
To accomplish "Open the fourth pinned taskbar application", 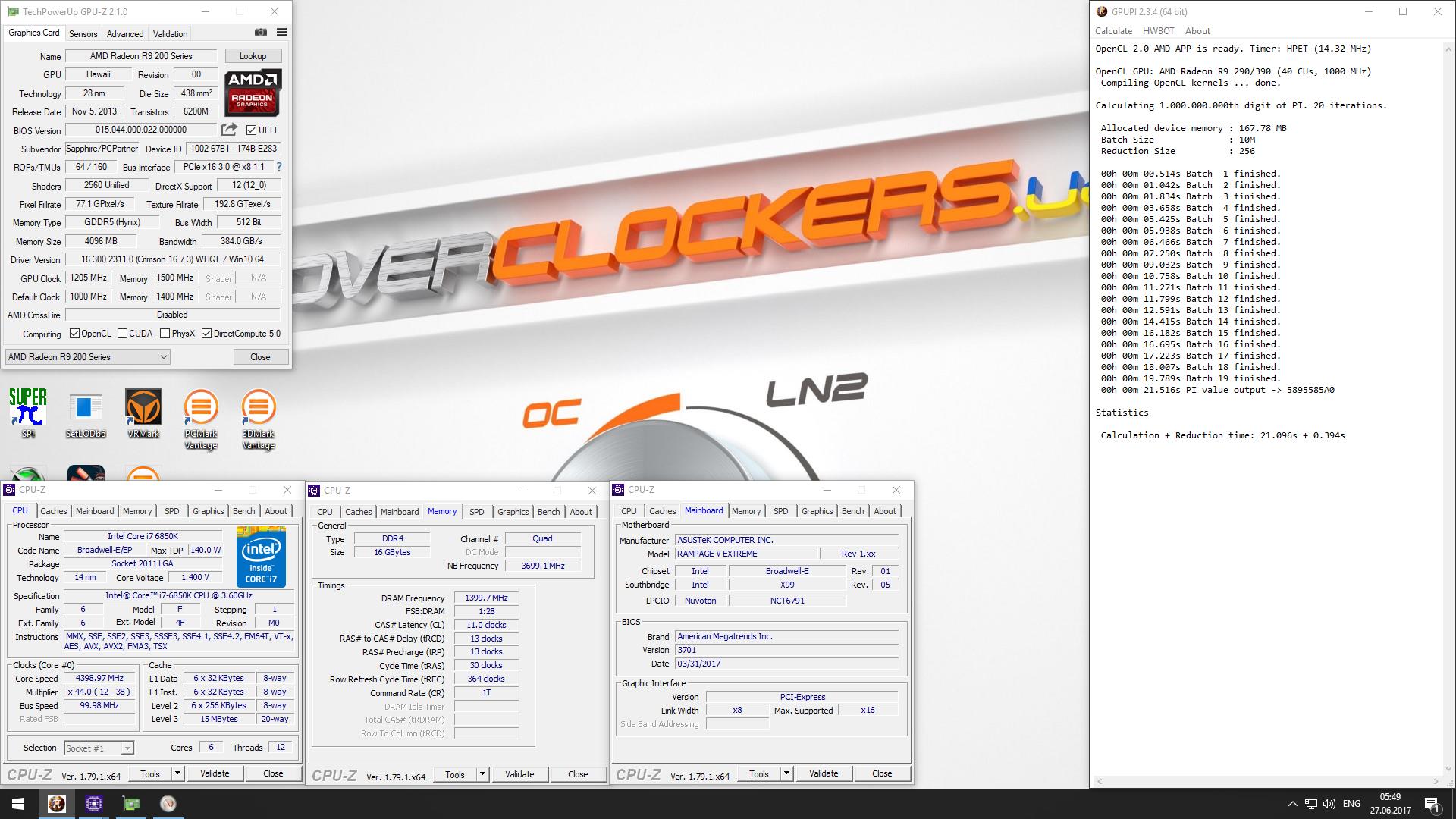I will click(x=168, y=804).
